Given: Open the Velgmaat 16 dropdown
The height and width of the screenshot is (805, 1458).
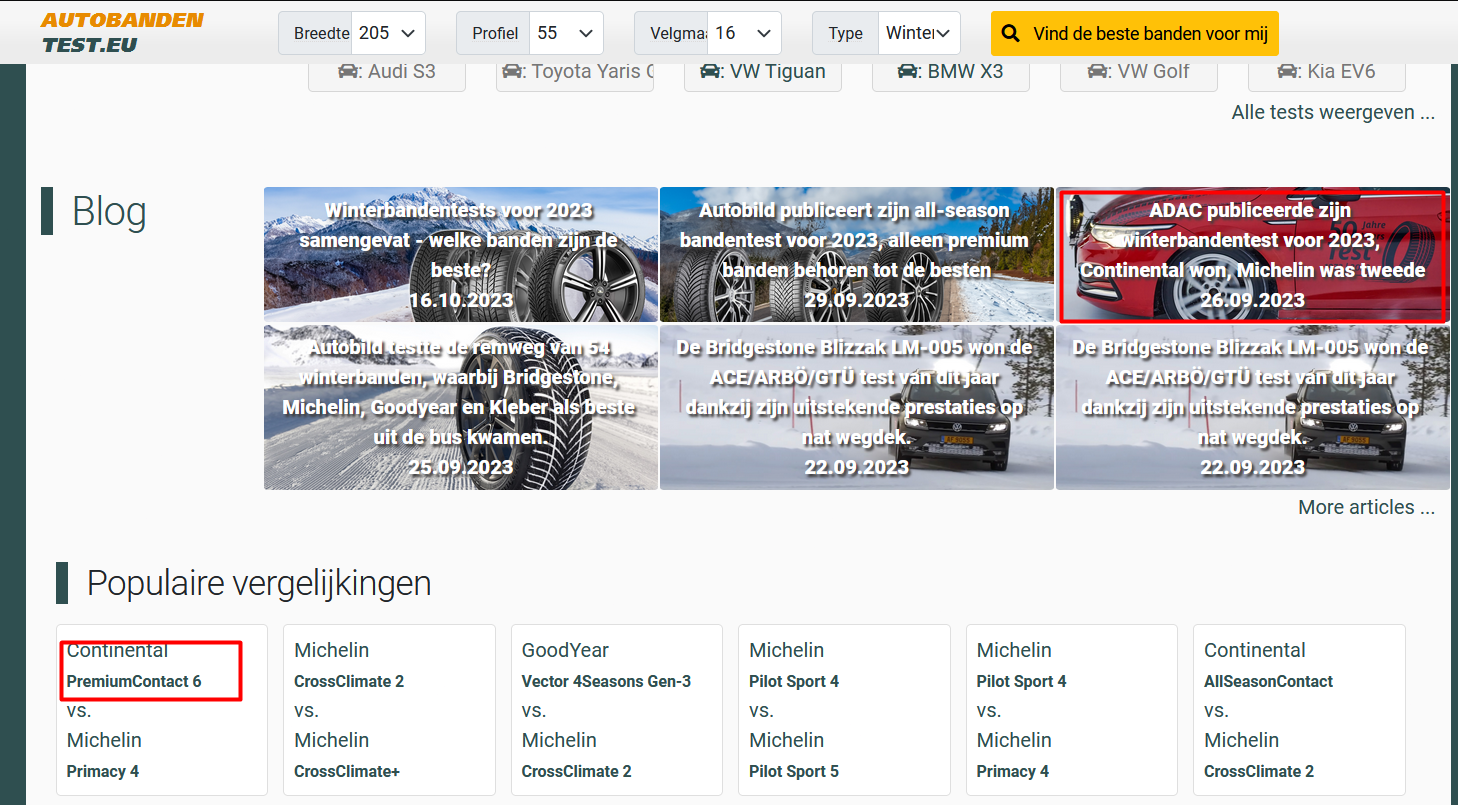Looking at the screenshot, I should pos(744,33).
